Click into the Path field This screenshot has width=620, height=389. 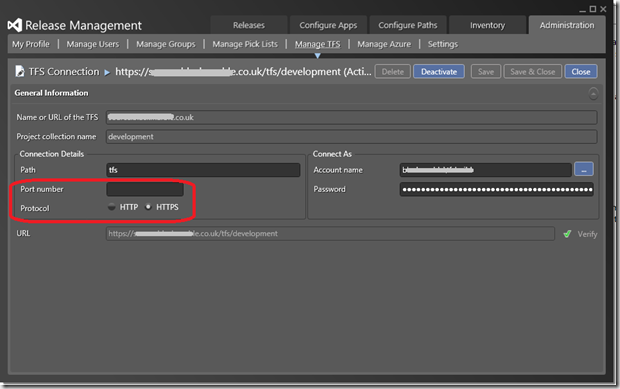click(x=203, y=170)
